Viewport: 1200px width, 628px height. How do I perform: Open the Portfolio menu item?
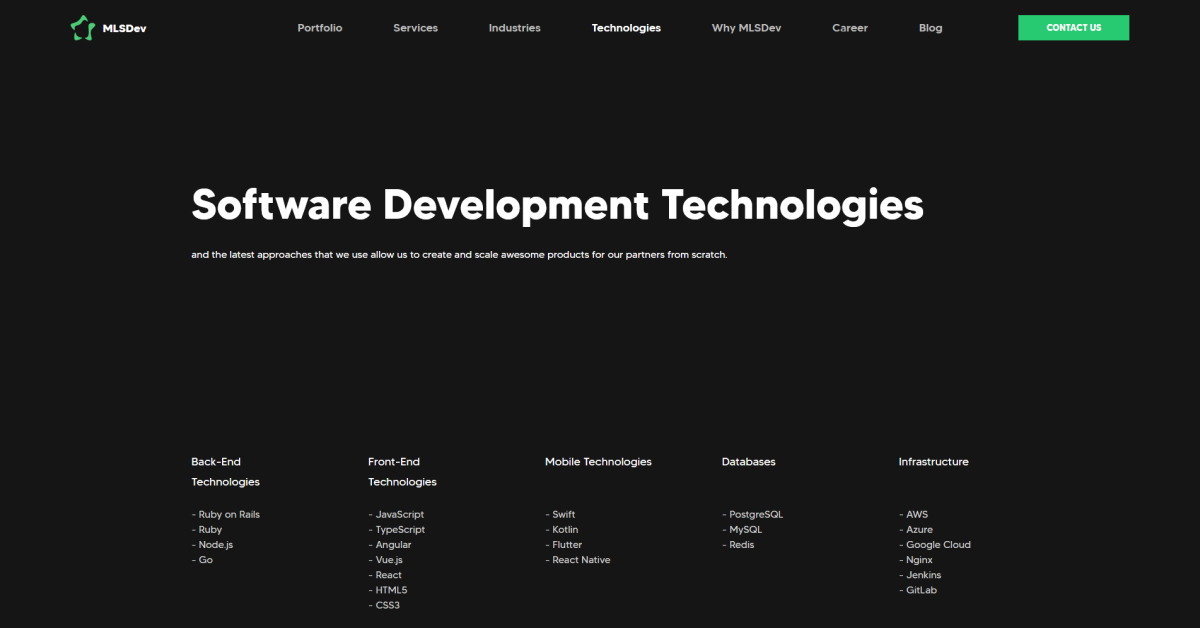319,27
